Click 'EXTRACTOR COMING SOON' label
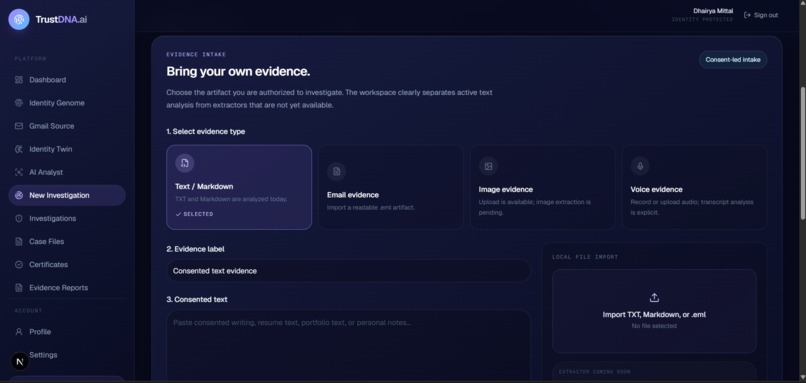Screen dimensions: 806x383 point(595,372)
